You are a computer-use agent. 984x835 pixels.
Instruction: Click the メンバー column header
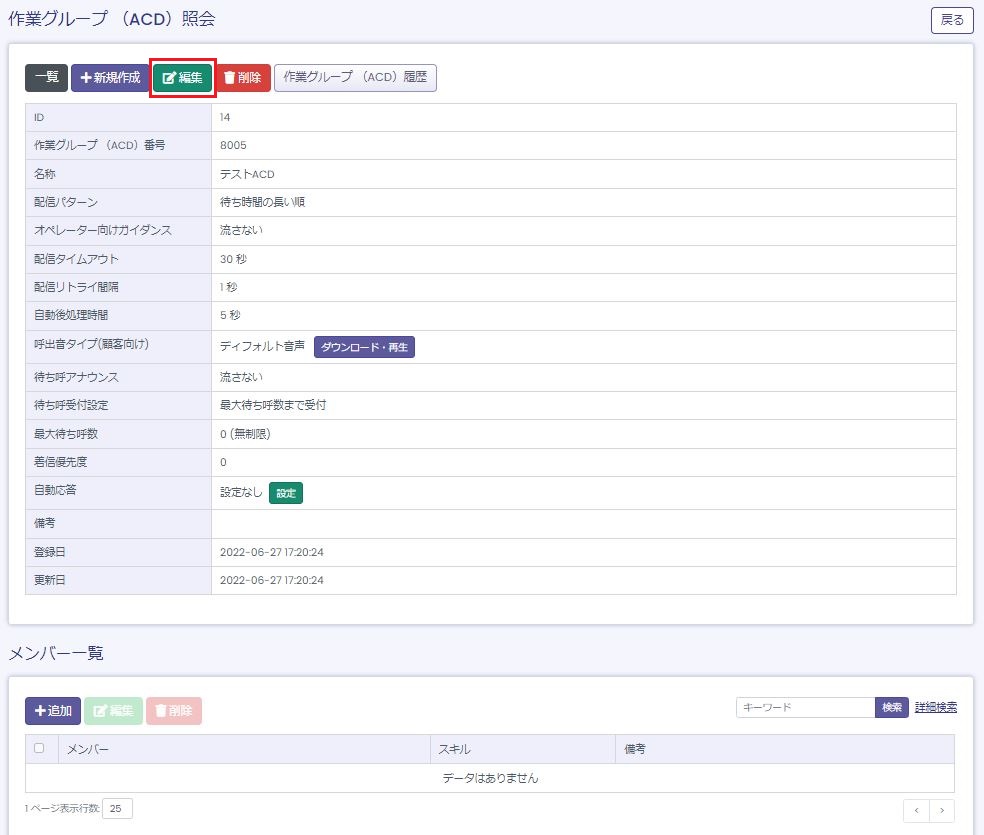88,749
